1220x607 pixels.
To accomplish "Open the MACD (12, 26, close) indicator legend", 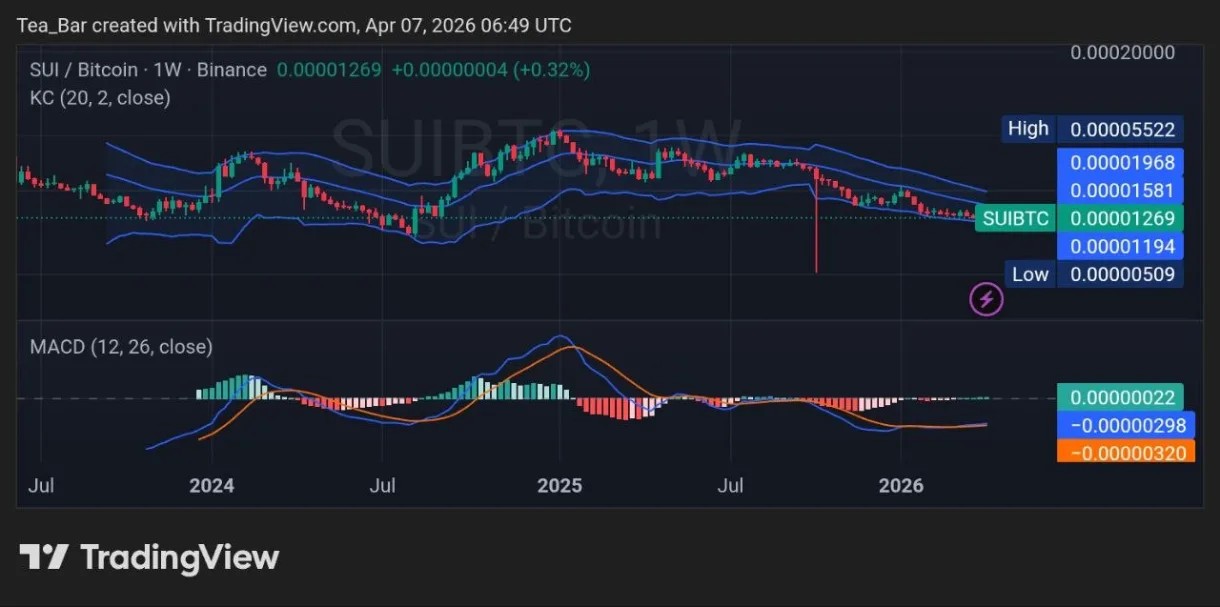I will click(x=122, y=347).
